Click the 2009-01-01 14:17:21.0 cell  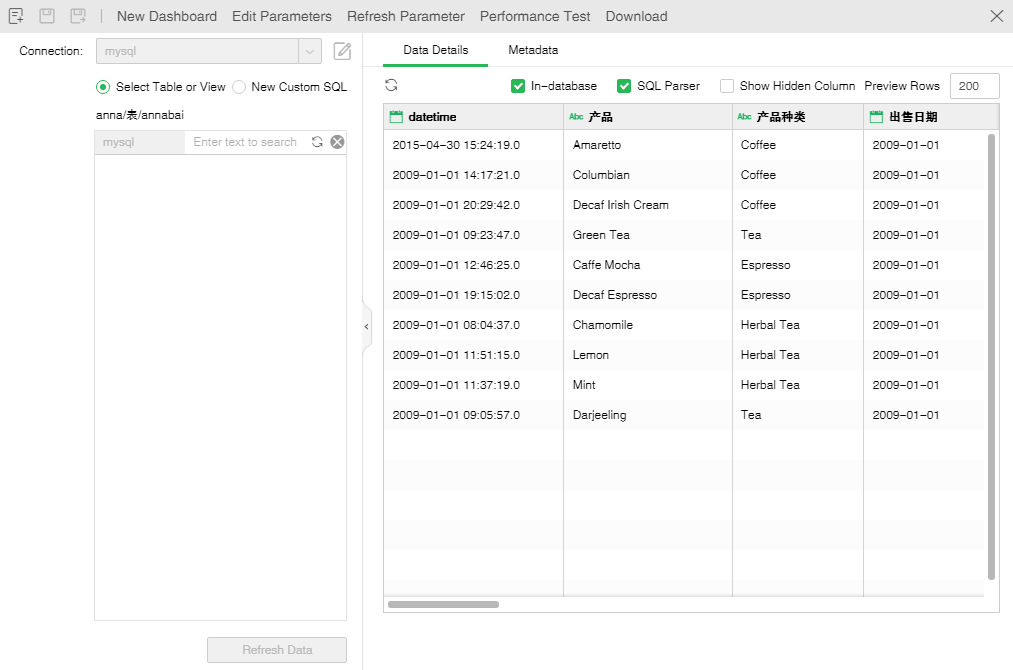tap(474, 175)
